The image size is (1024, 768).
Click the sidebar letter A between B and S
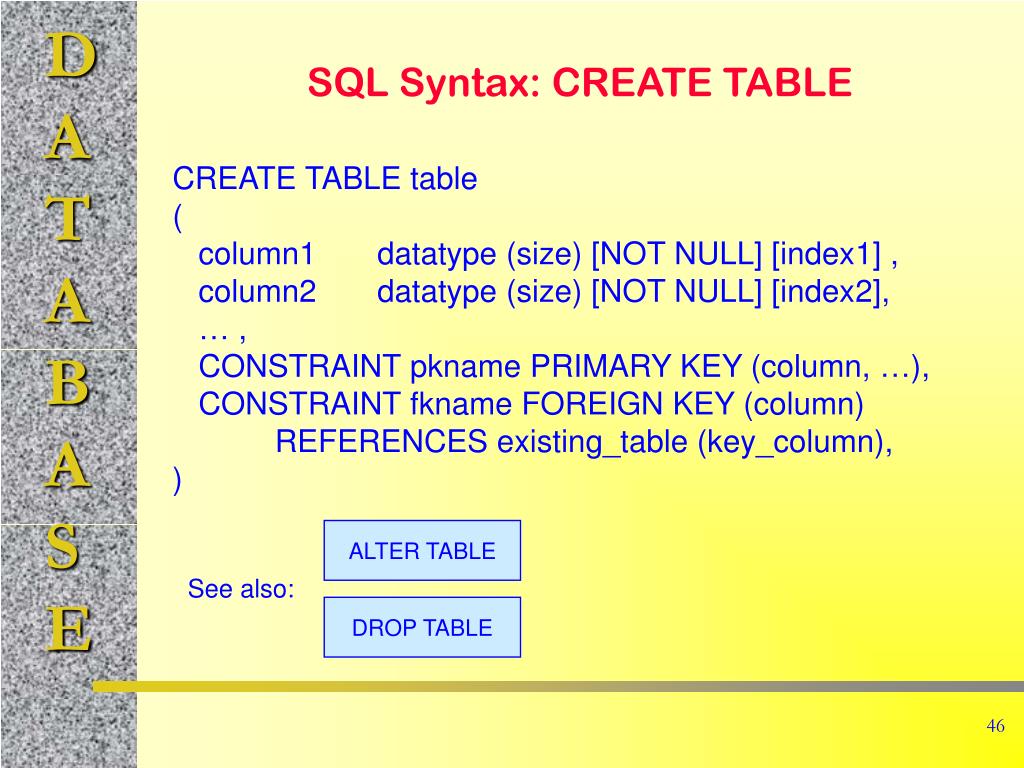point(69,466)
